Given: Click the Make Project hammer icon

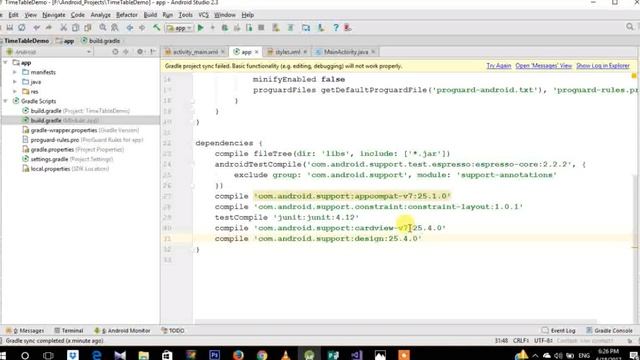Looking at the screenshot, I should [156, 28].
